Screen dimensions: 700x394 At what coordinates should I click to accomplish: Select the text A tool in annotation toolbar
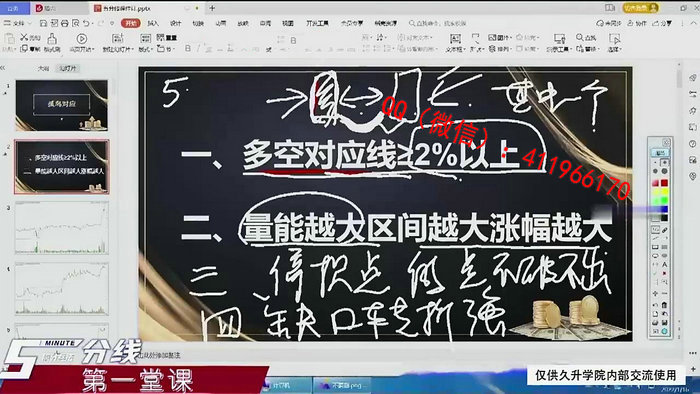click(x=664, y=264)
